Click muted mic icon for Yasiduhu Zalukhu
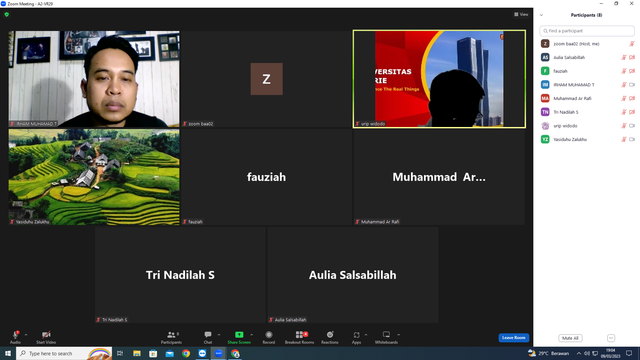This screenshot has height=360, width=640. [x=624, y=139]
